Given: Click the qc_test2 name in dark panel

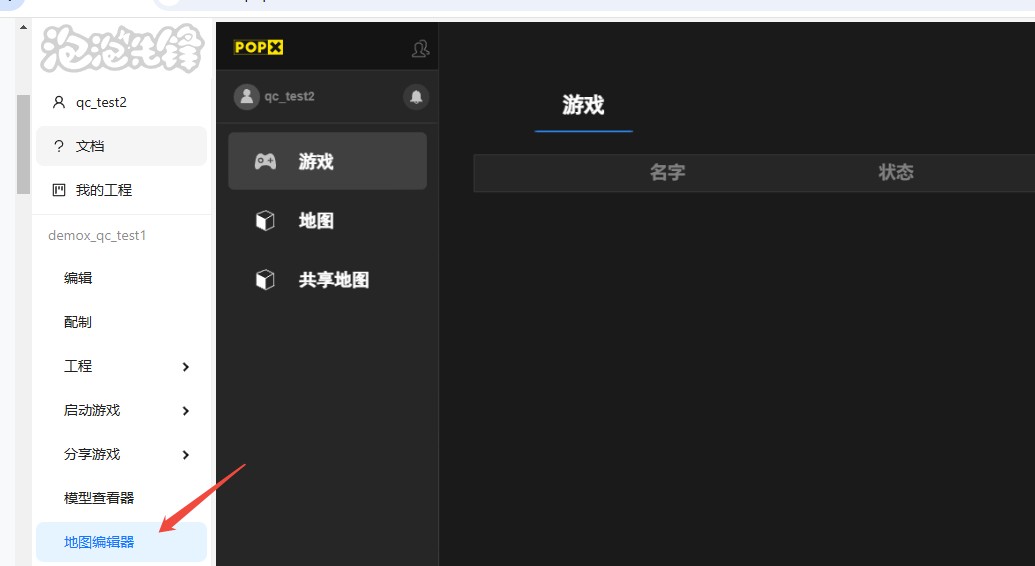Looking at the screenshot, I should pyautogui.click(x=289, y=96).
